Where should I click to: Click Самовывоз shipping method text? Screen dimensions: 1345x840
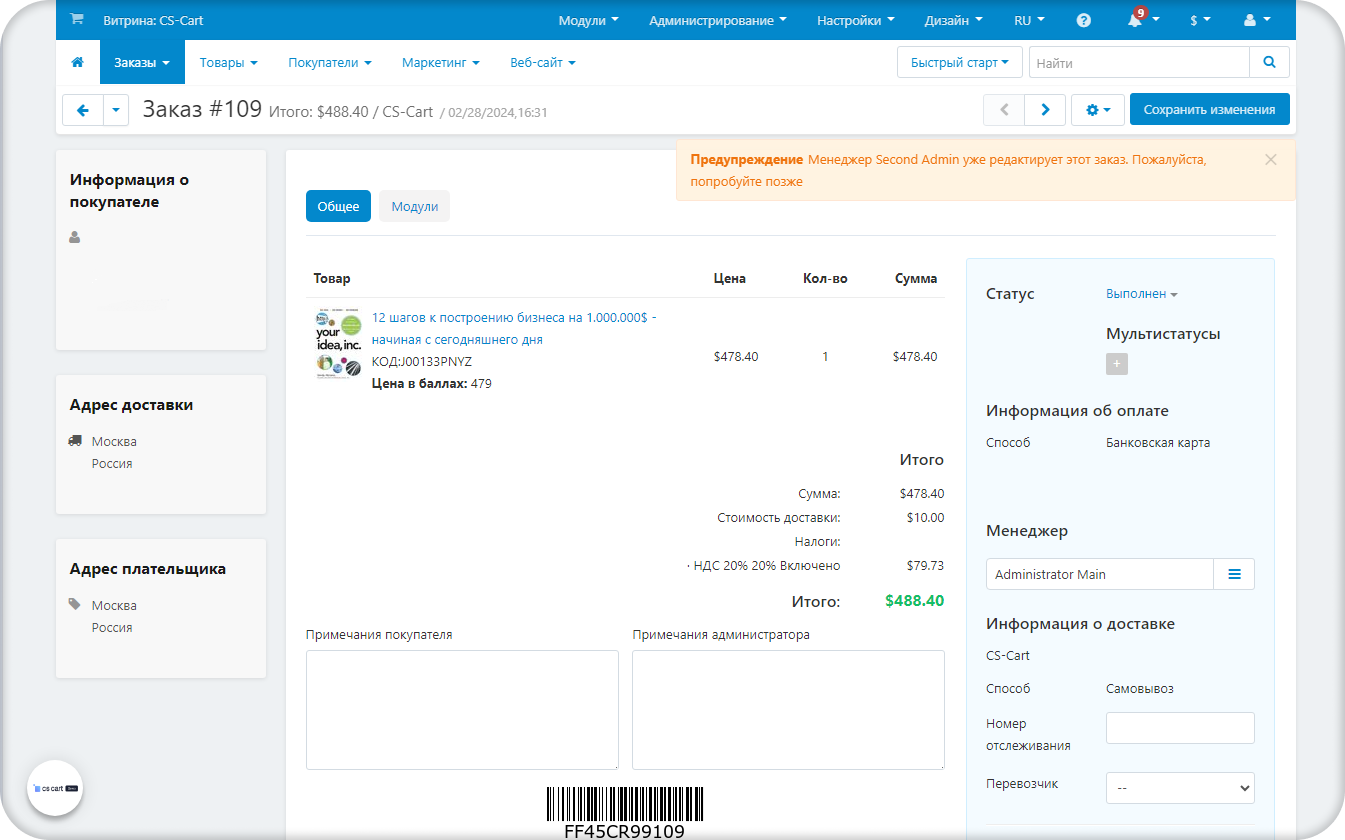(1140, 689)
